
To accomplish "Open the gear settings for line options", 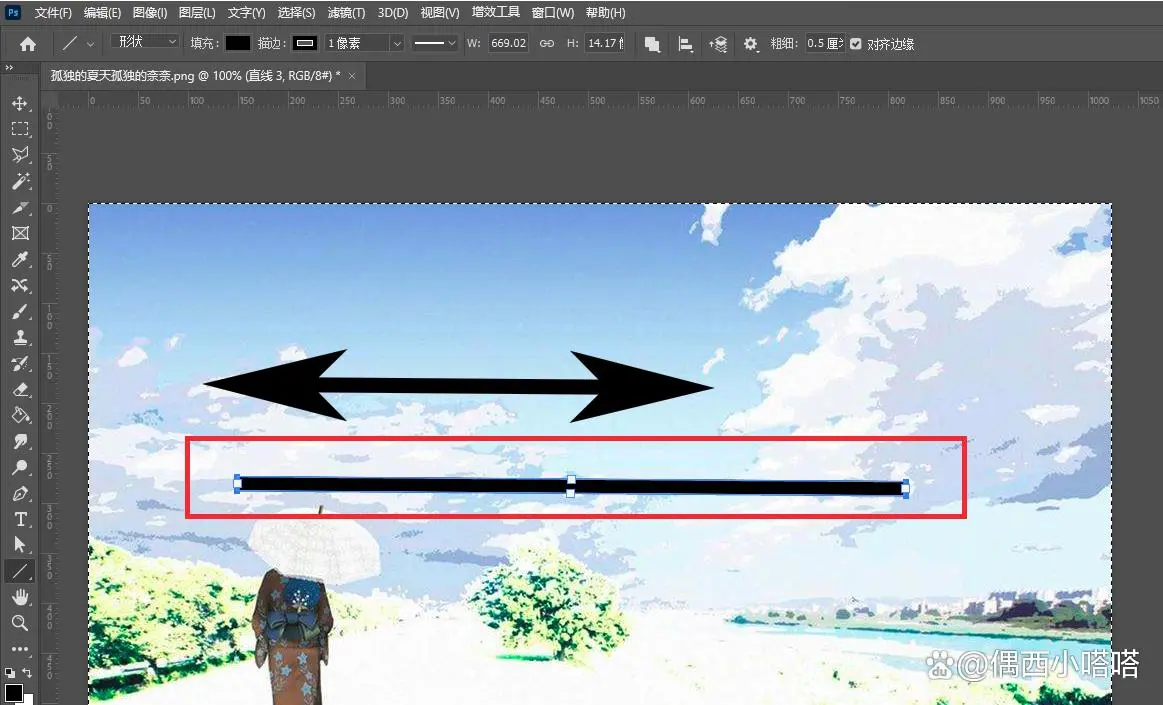I will point(751,44).
